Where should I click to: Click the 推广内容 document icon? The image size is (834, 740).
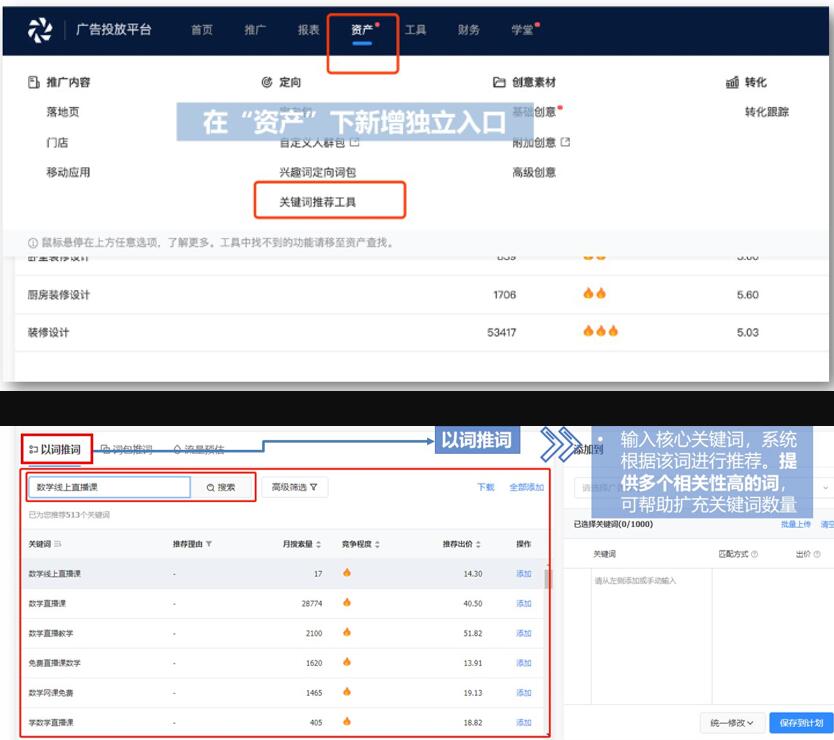(x=34, y=82)
